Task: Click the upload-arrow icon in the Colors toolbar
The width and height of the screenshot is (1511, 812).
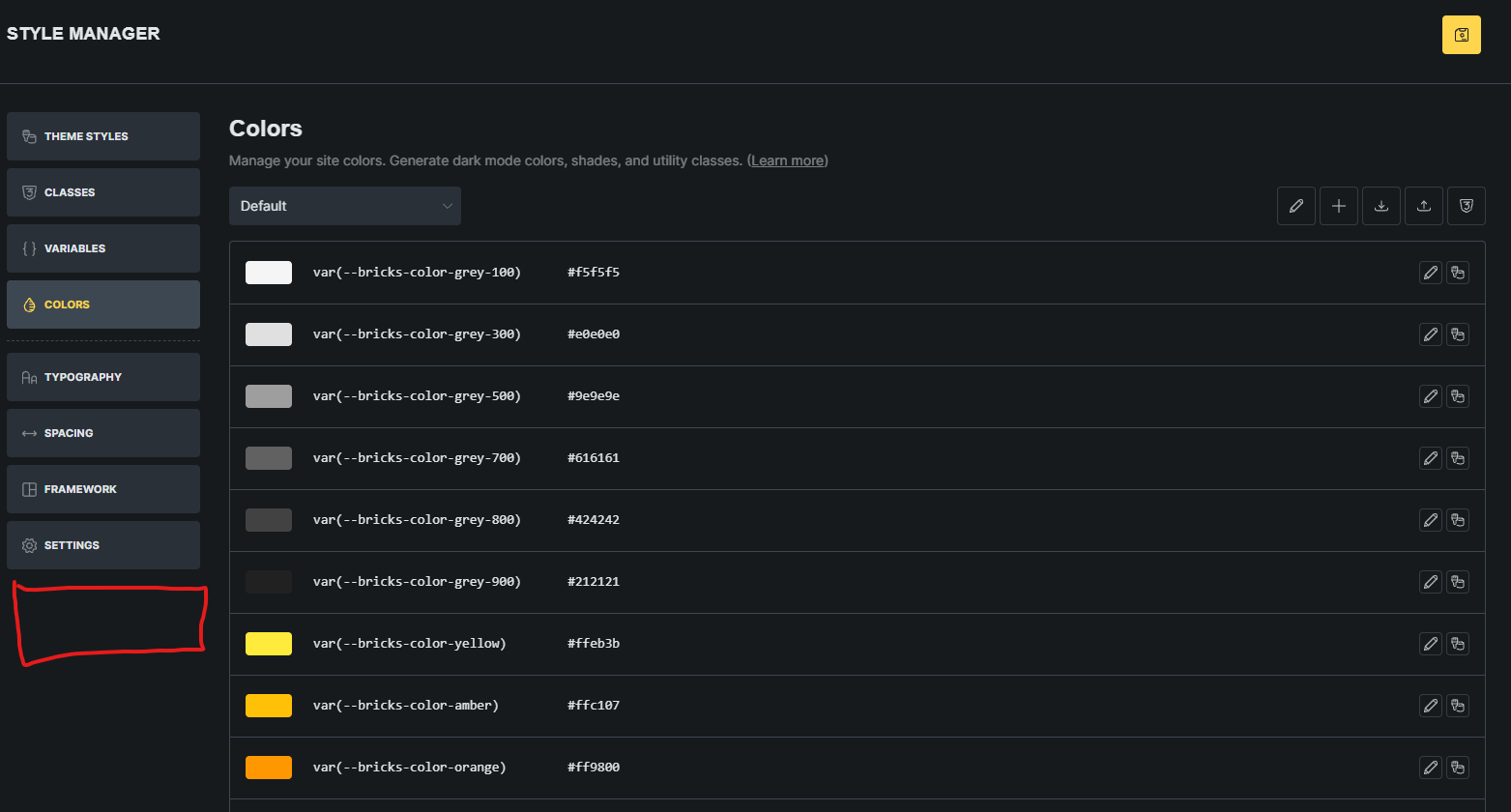Action: (1423, 206)
